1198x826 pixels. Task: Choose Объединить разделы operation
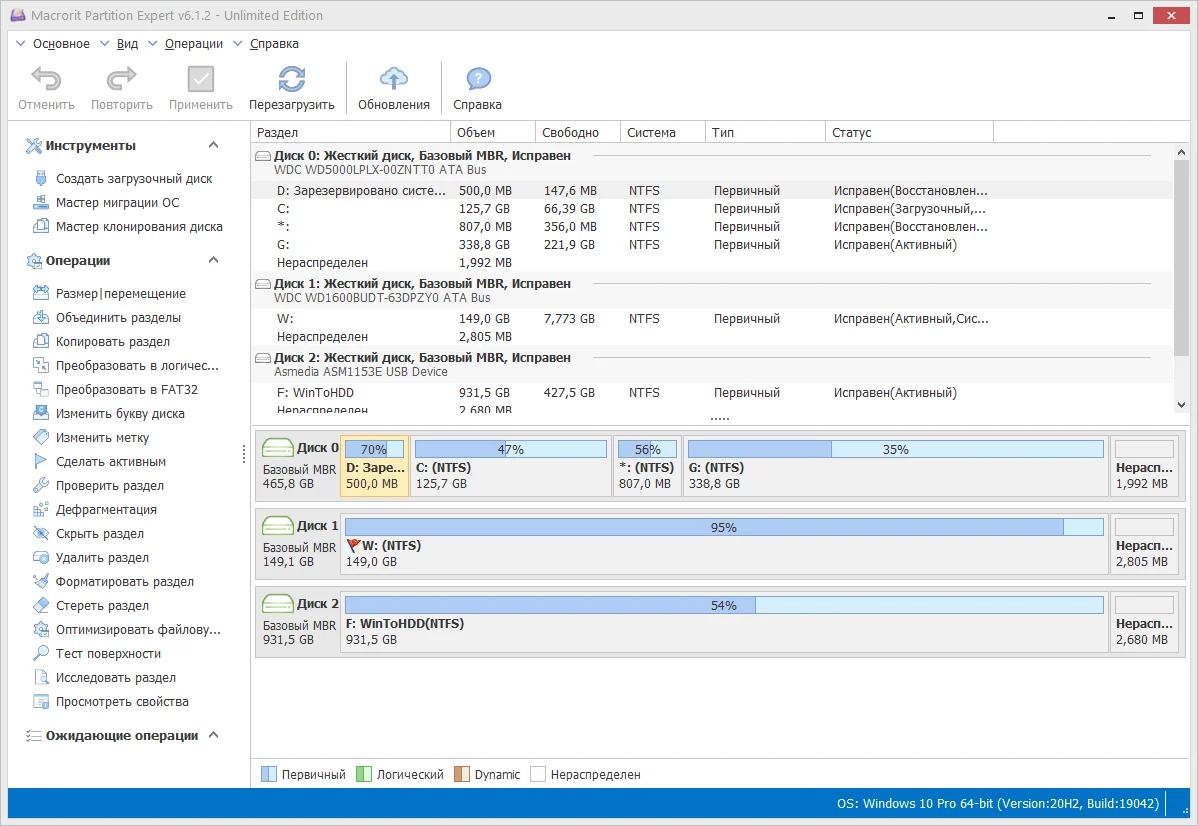tap(118, 317)
